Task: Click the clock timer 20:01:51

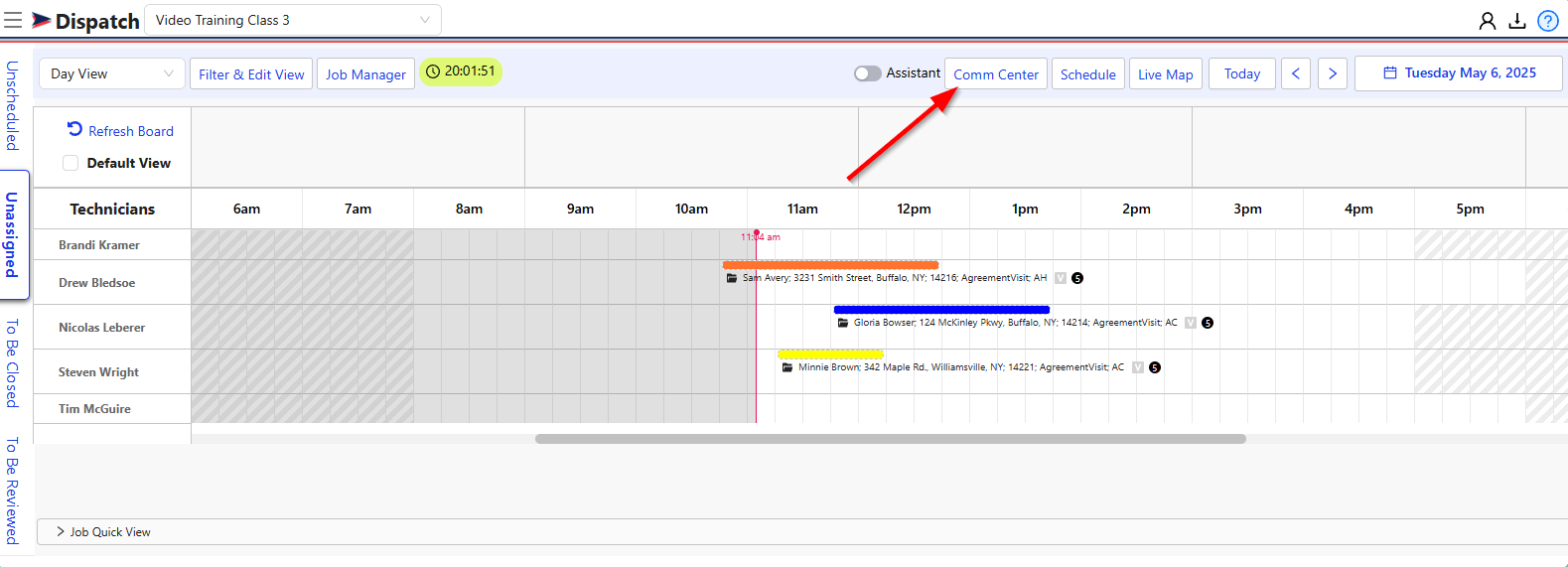Action: point(461,71)
